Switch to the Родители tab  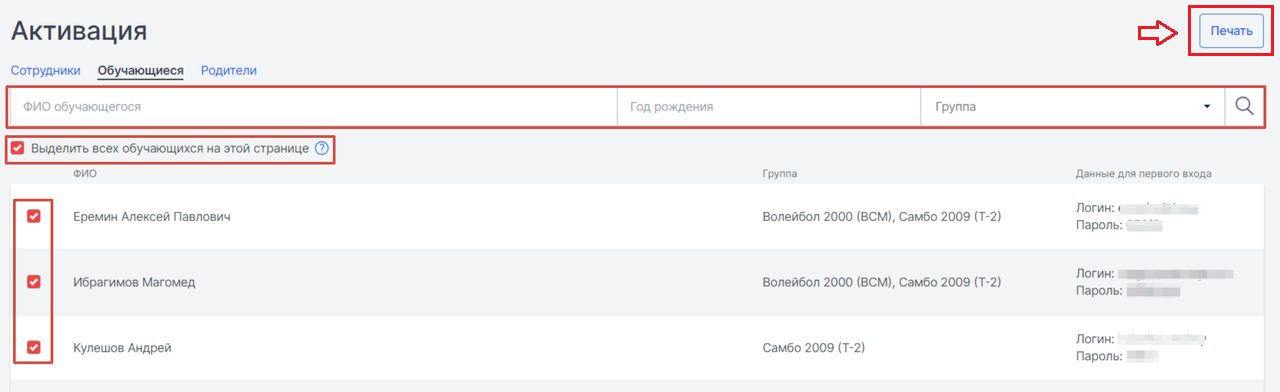coord(229,71)
